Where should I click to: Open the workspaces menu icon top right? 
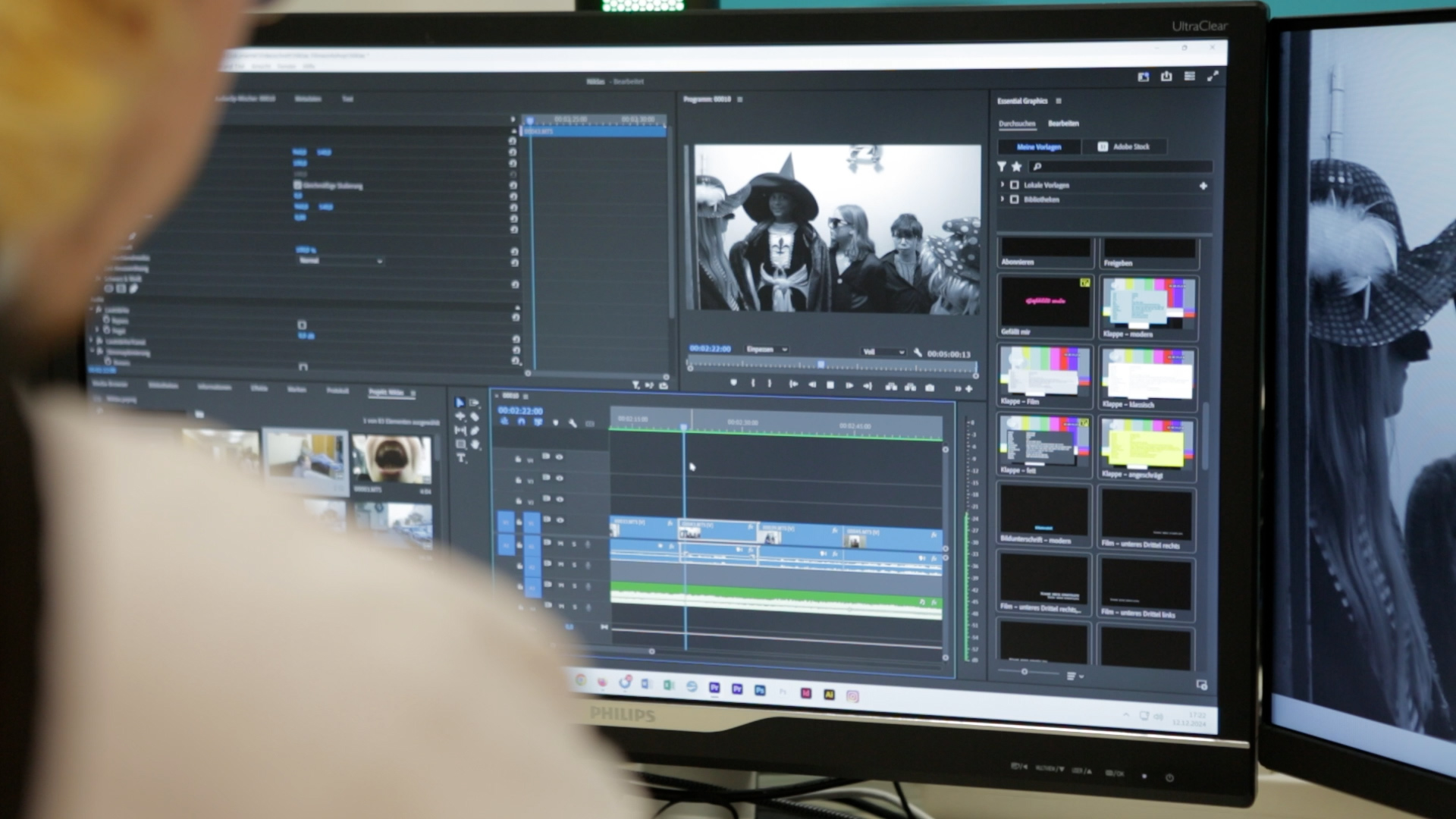1189,76
